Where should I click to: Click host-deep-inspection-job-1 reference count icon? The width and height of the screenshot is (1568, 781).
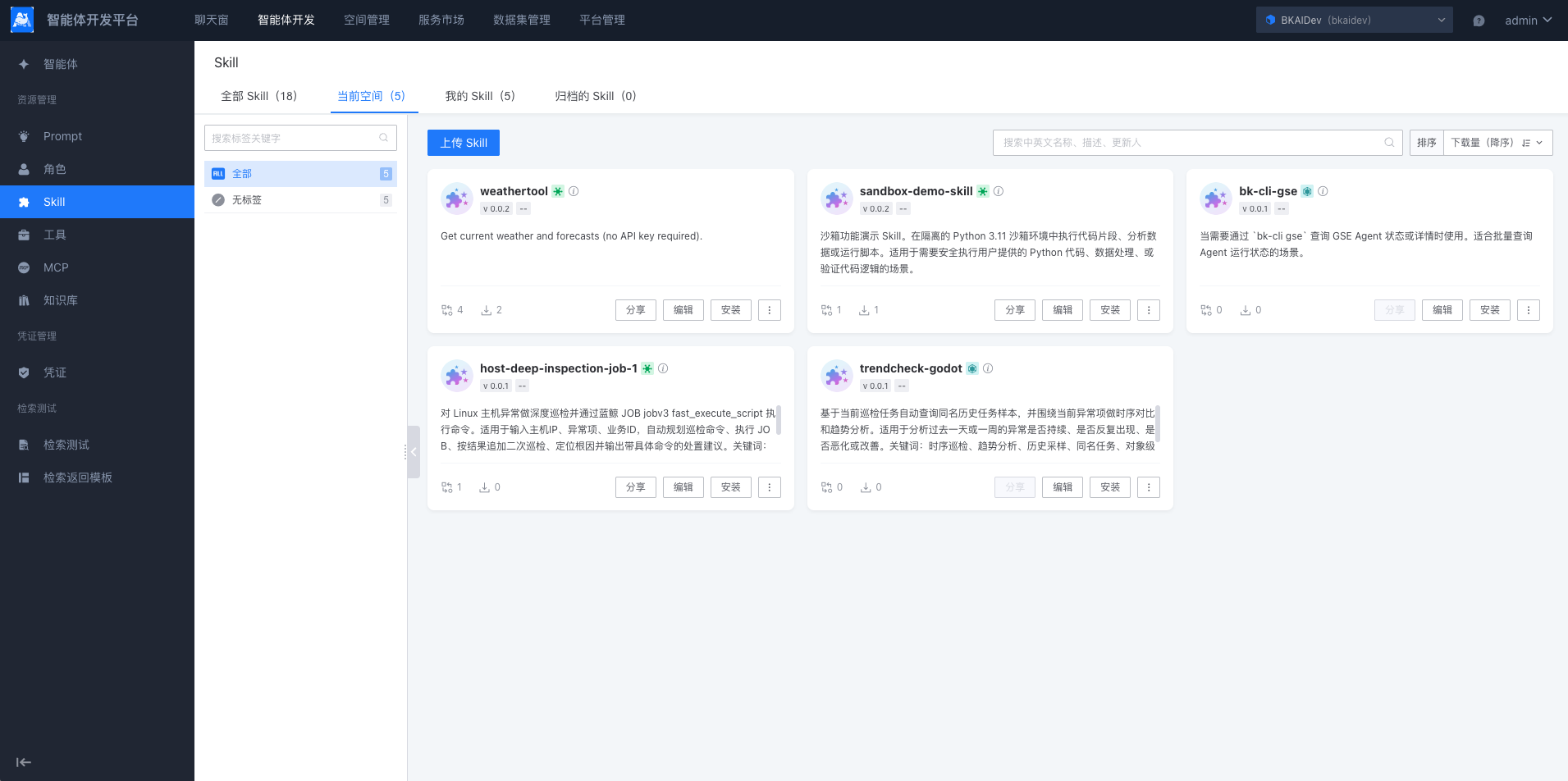click(447, 487)
